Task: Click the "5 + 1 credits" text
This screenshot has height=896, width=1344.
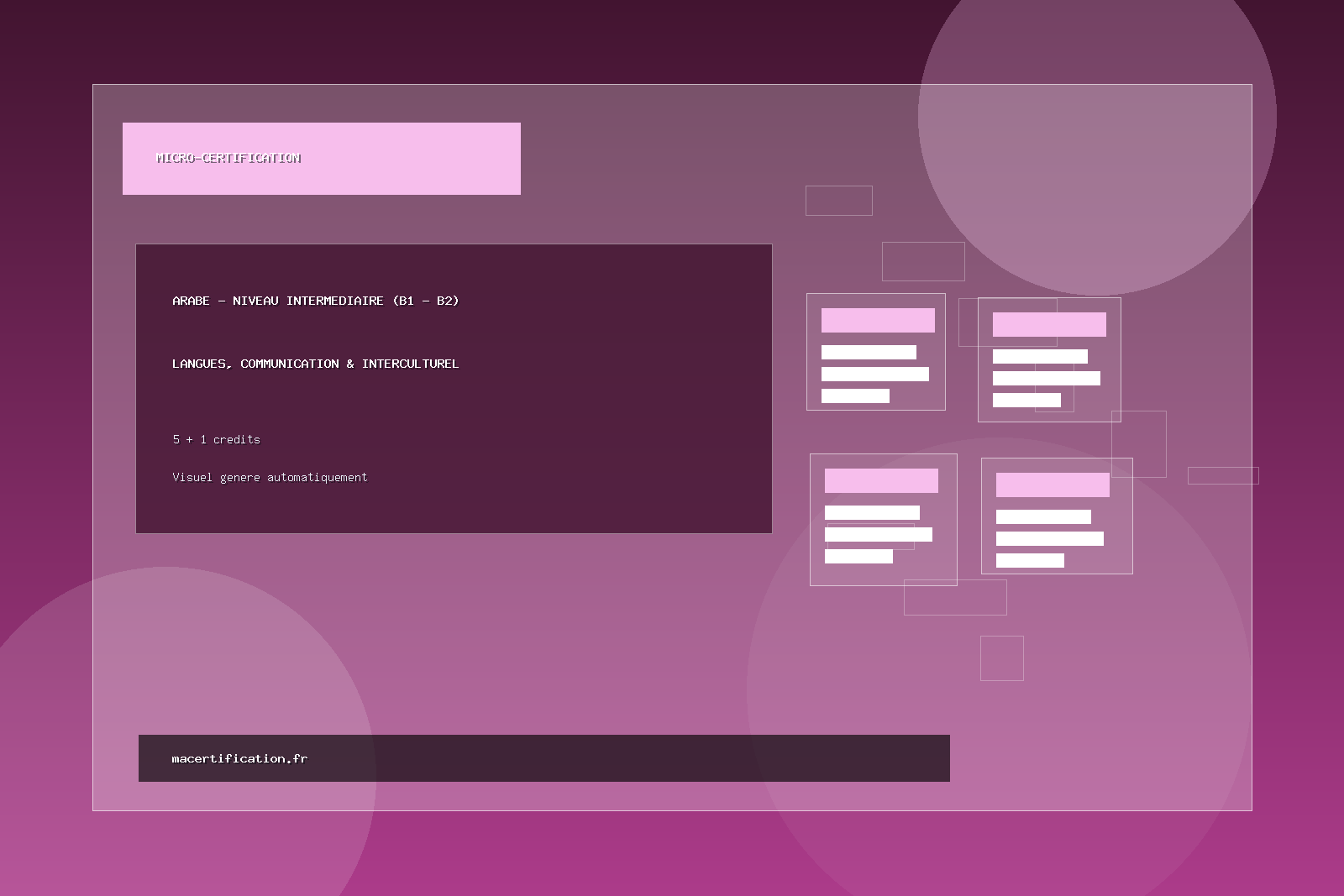Action: (x=216, y=439)
